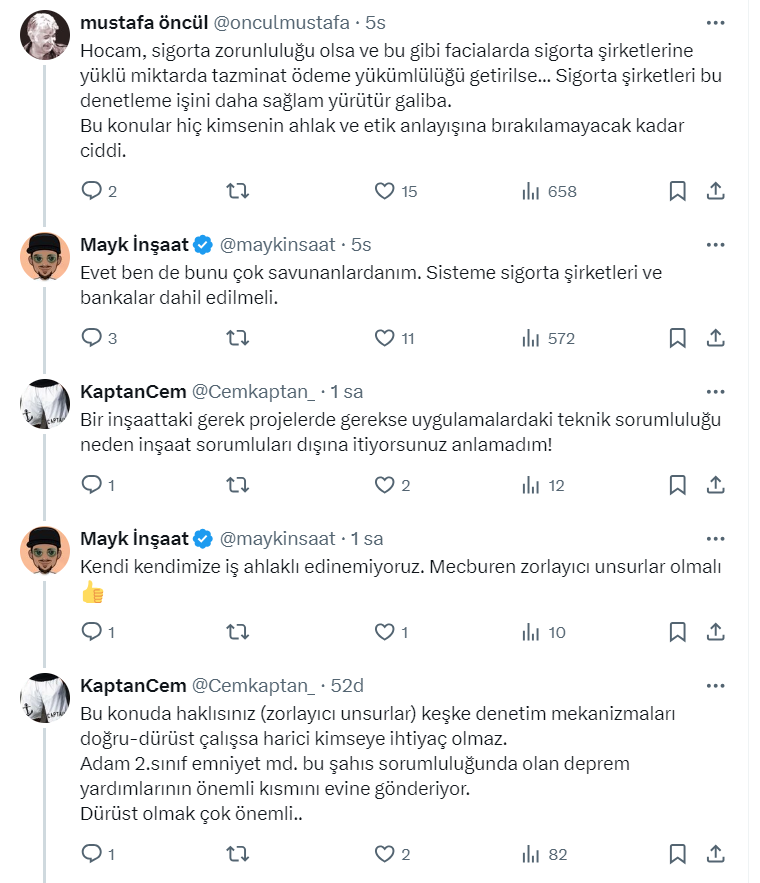View analytics showing 658 views
The height and width of the screenshot is (883, 760).
(549, 191)
